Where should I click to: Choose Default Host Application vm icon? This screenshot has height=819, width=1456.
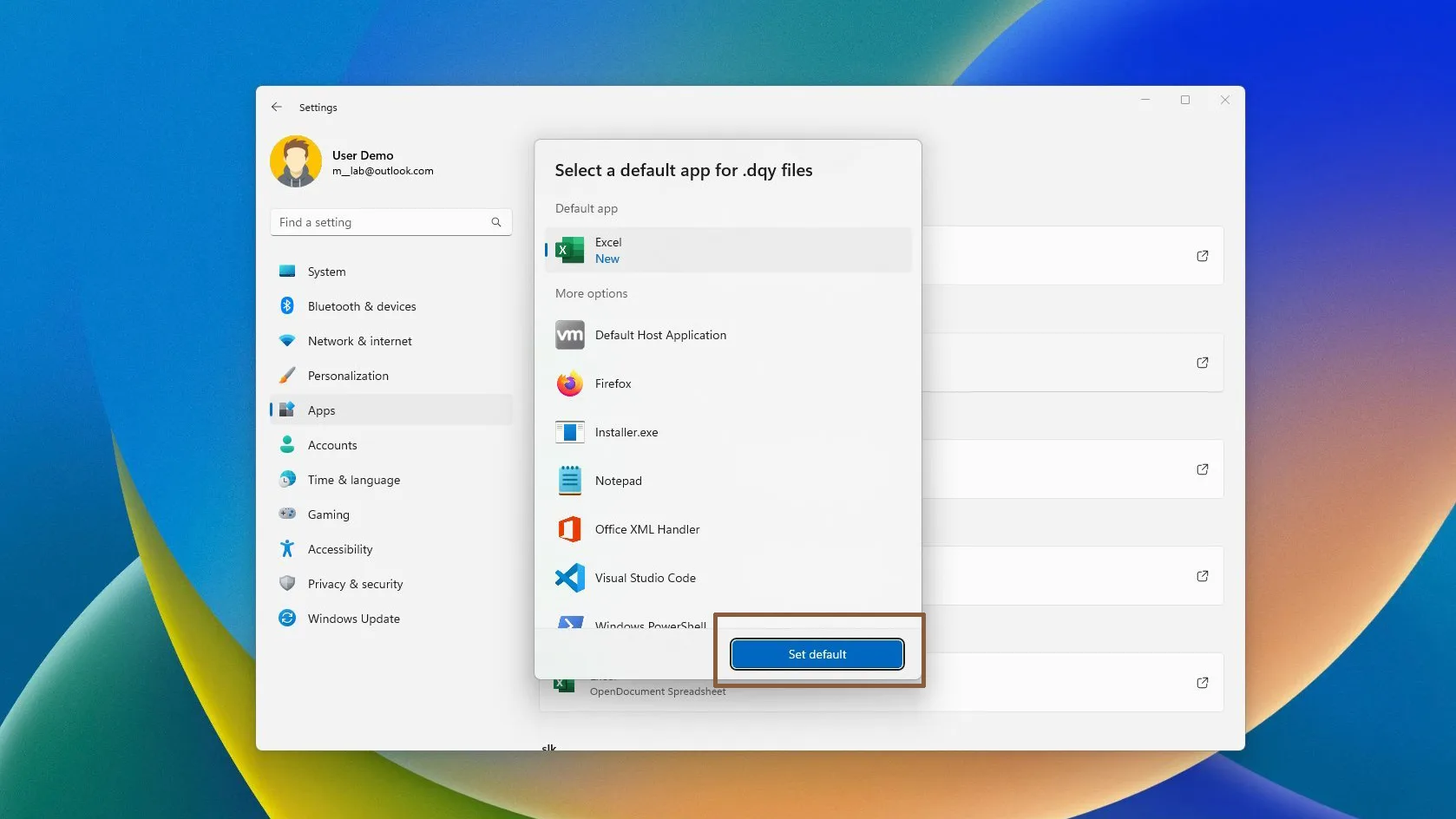[x=569, y=335]
